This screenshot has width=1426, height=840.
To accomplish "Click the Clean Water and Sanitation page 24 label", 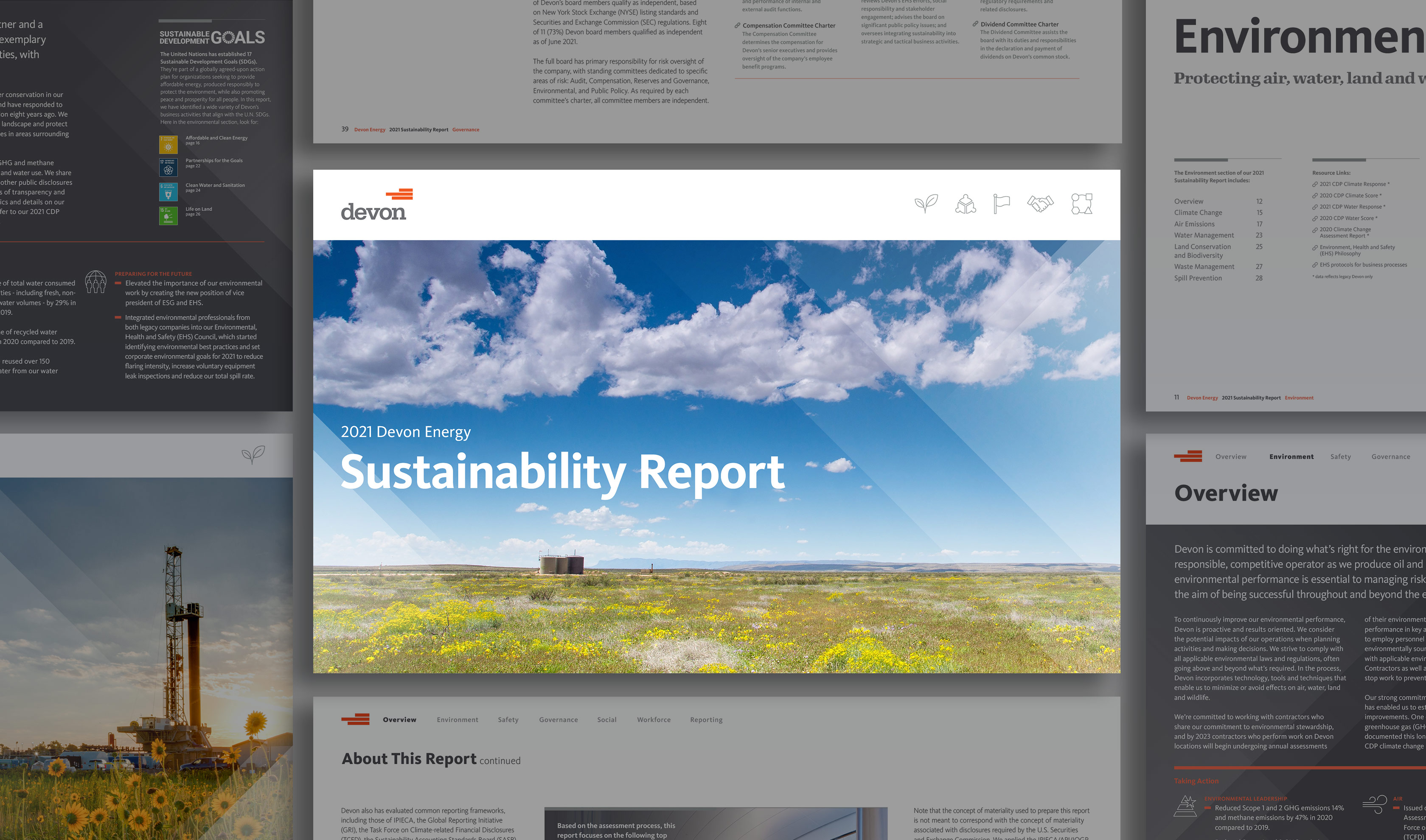I will tap(215, 188).
